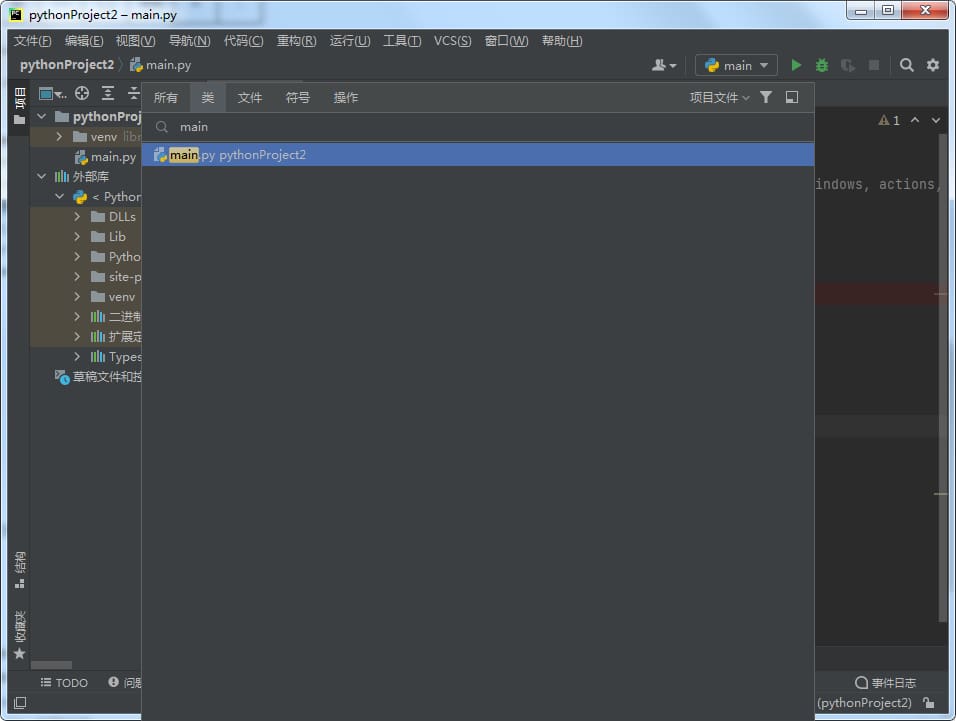Click the lock icon in status bar
The width and height of the screenshot is (956, 721).
[x=929, y=703]
